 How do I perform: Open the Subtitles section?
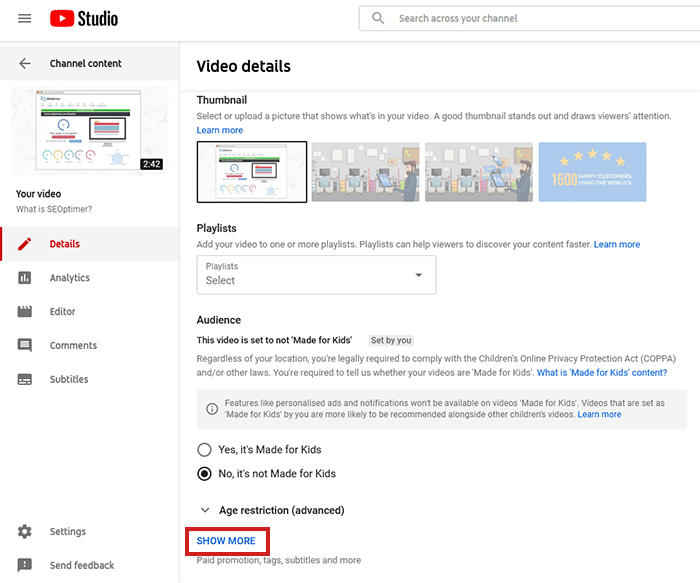pyautogui.click(x=69, y=379)
